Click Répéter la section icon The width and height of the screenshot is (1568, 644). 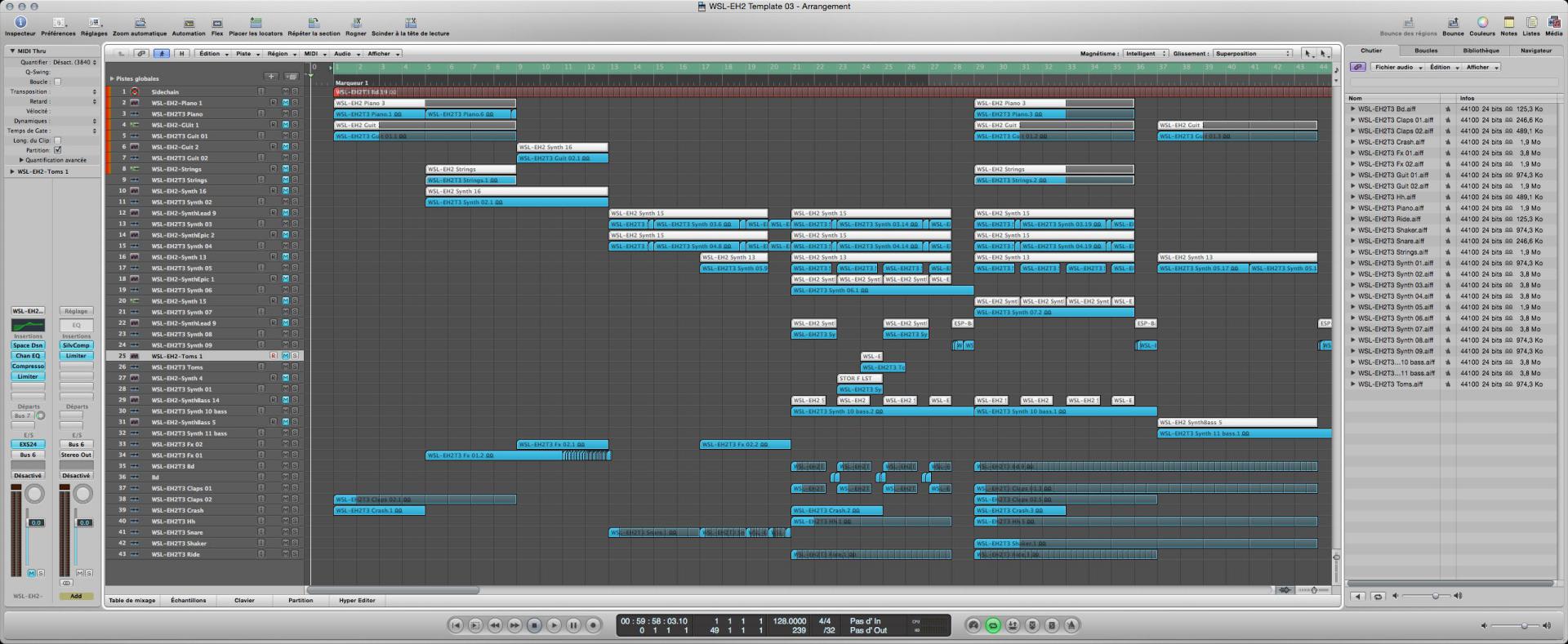point(314,23)
